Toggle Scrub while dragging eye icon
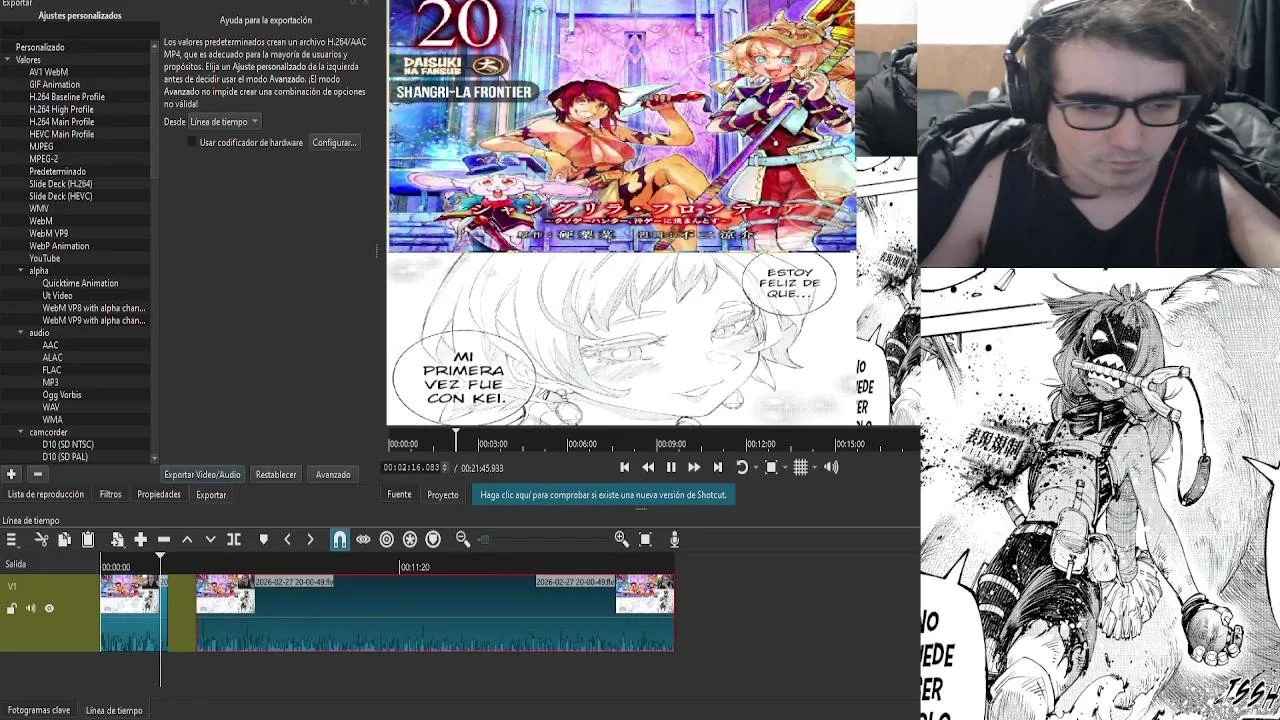 [363, 539]
